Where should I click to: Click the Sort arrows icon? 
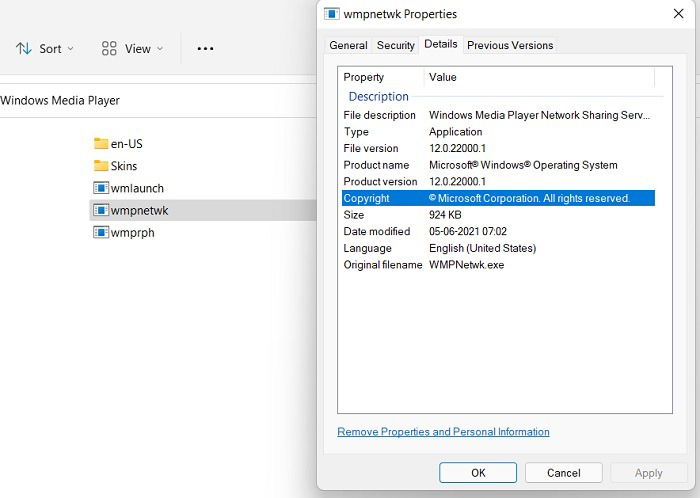(x=24, y=48)
